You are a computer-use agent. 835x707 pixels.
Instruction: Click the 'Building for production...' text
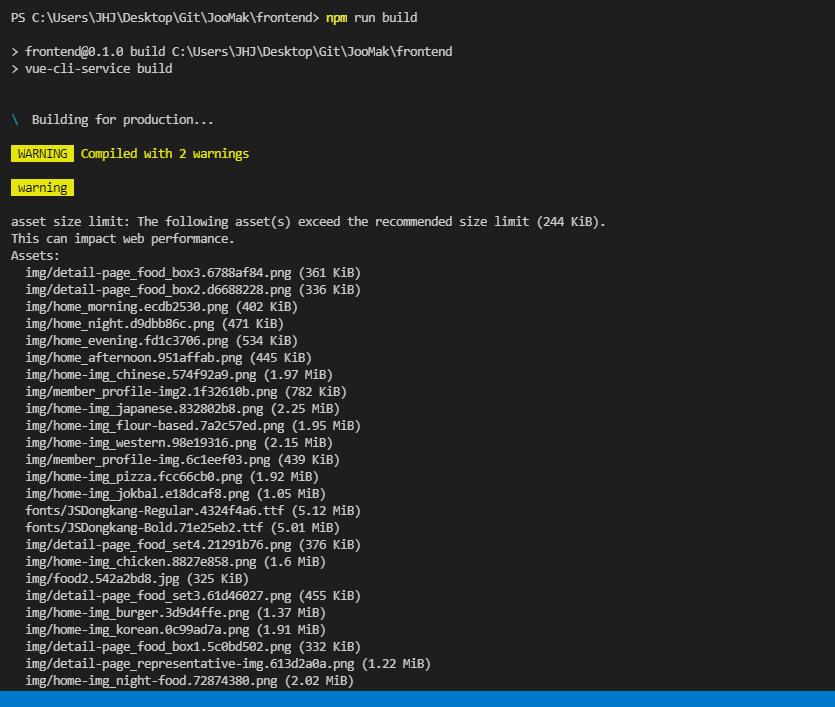pos(122,120)
